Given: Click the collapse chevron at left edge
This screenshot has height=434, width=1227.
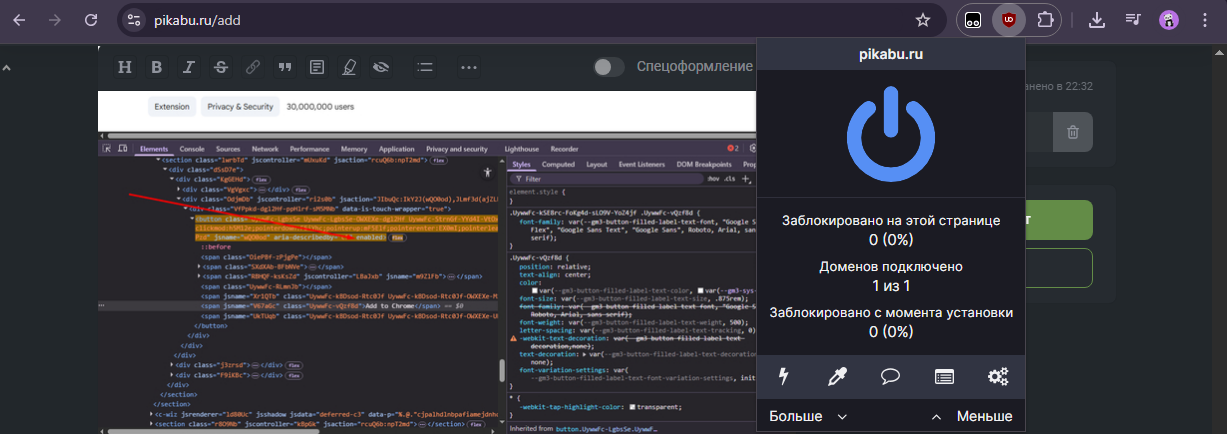Looking at the screenshot, I should [5, 68].
